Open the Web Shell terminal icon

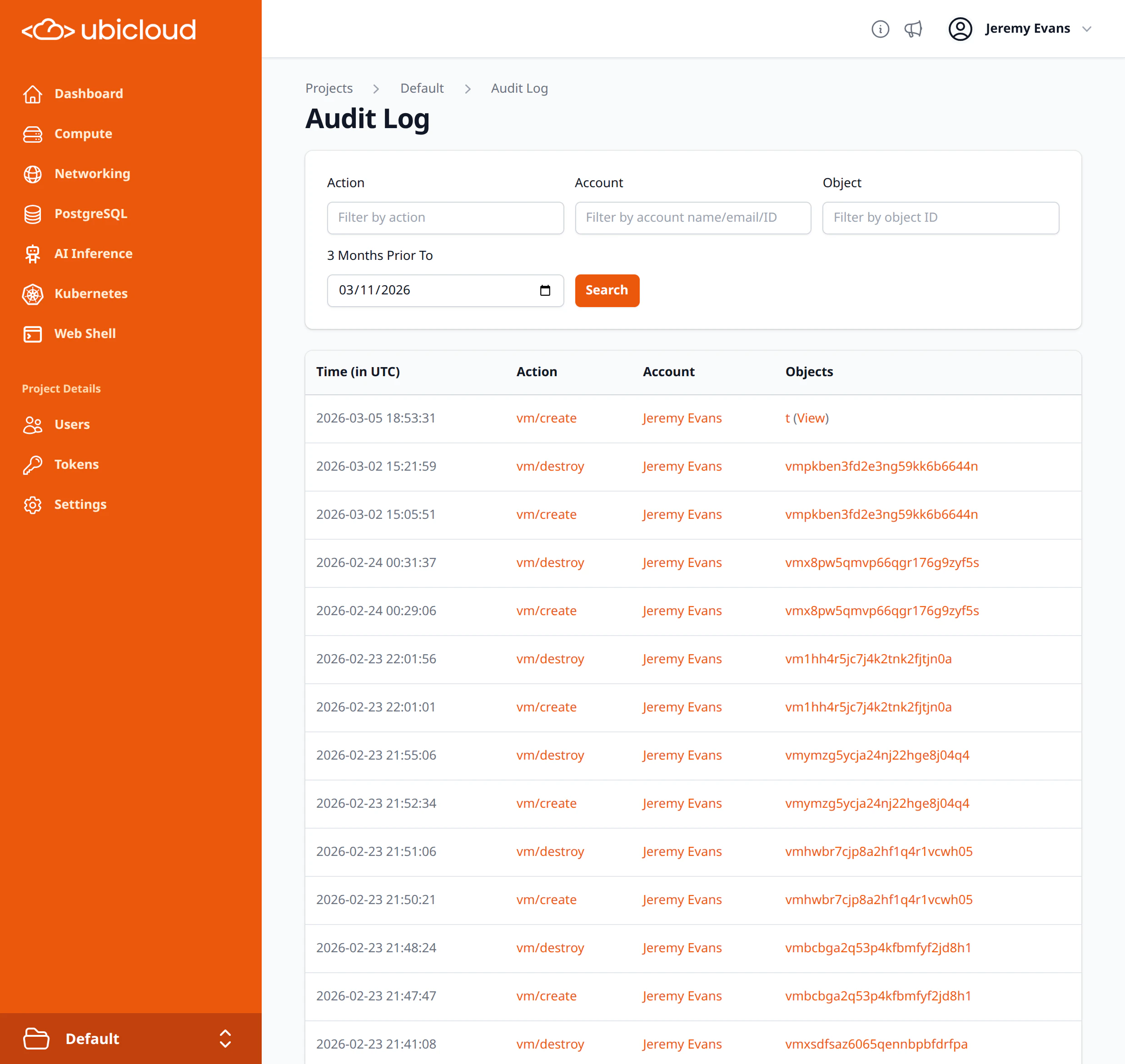[33, 334]
